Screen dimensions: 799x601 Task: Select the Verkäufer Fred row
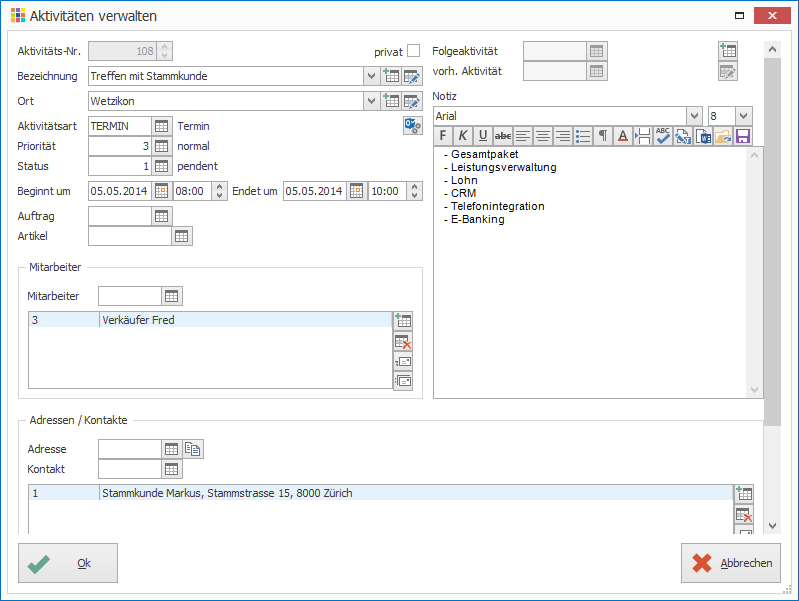210,320
